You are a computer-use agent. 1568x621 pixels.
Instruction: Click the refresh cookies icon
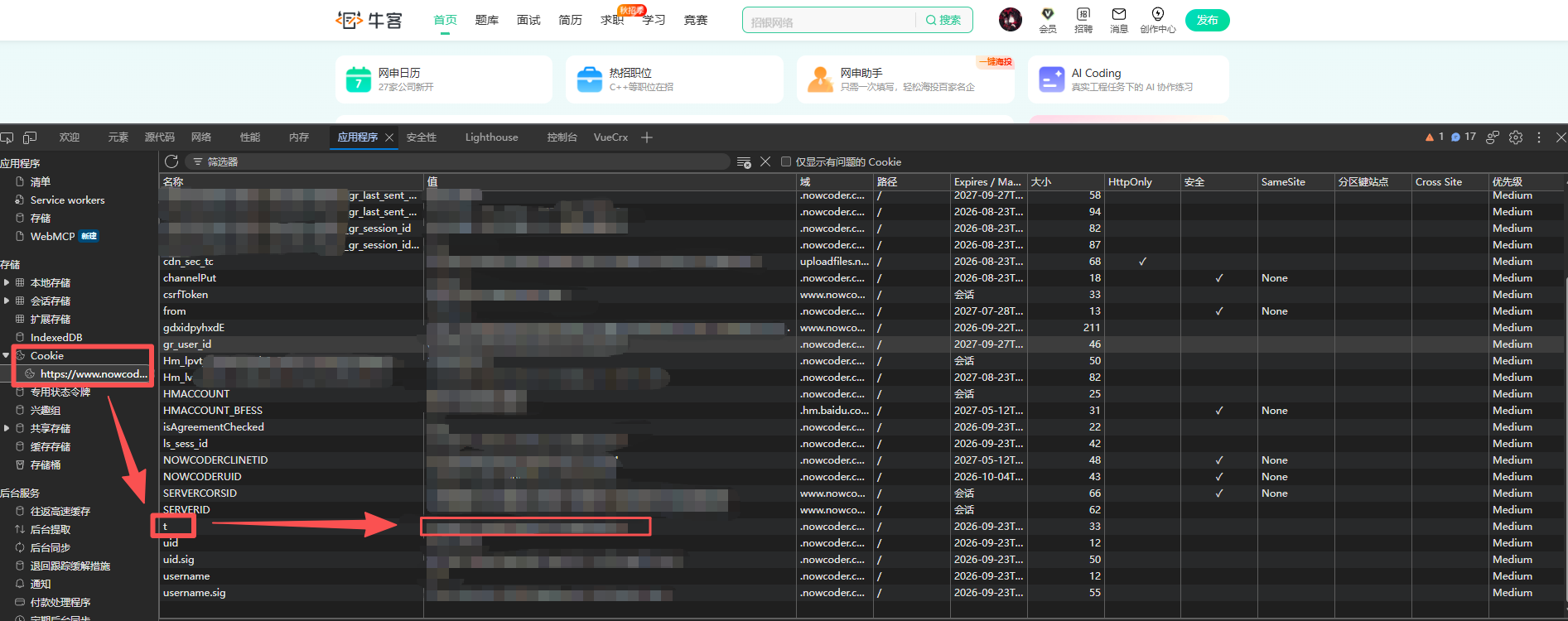tap(171, 161)
